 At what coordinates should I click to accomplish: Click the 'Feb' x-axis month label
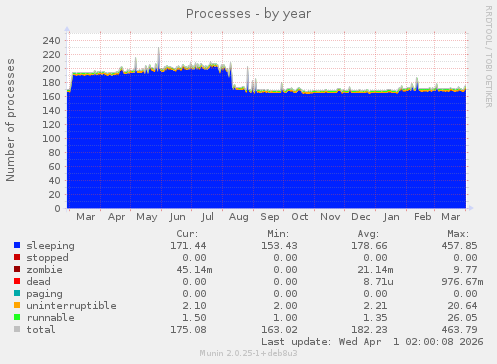coord(423,217)
